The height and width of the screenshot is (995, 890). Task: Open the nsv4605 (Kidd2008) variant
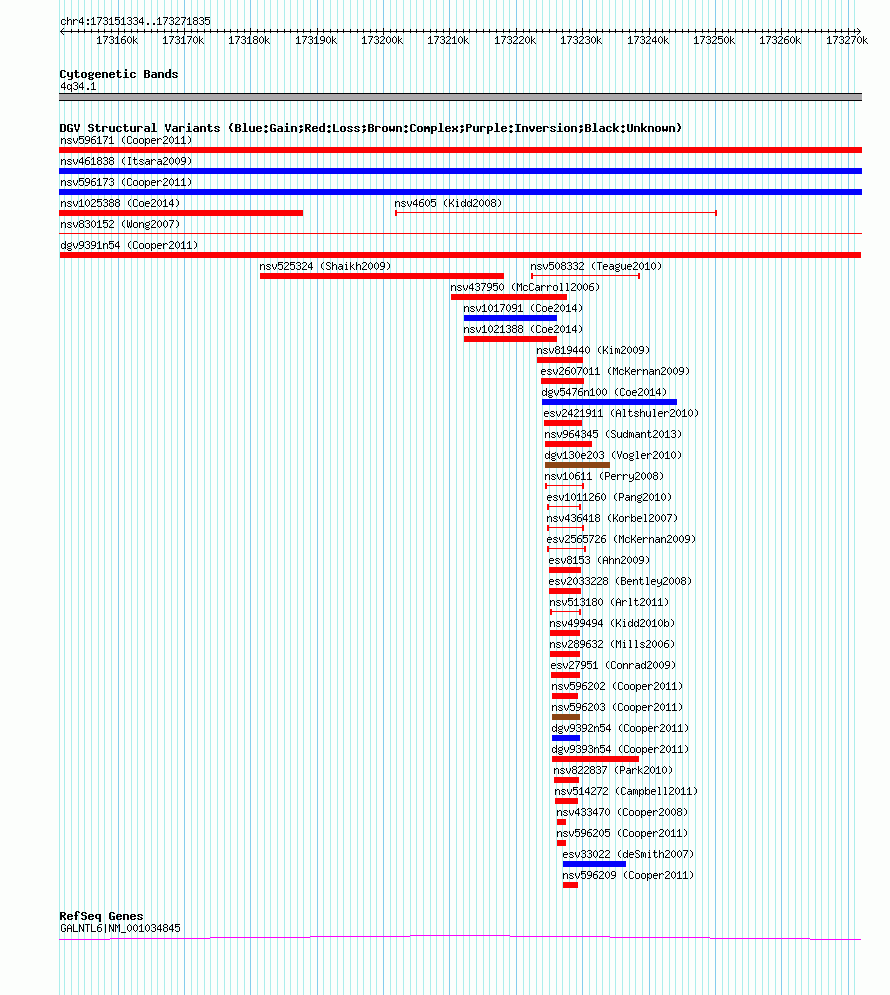[556, 213]
